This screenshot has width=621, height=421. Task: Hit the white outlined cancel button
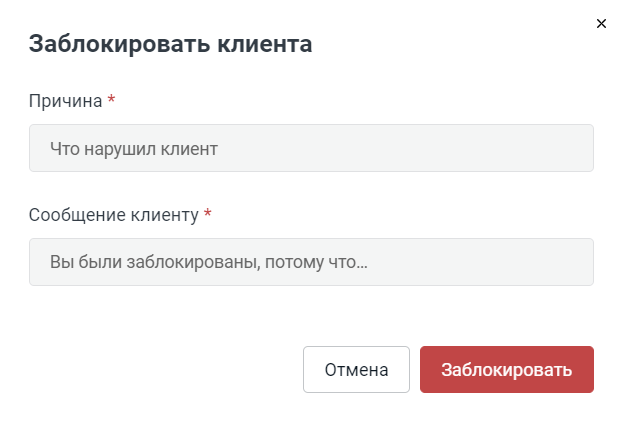[x=356, y=370]
